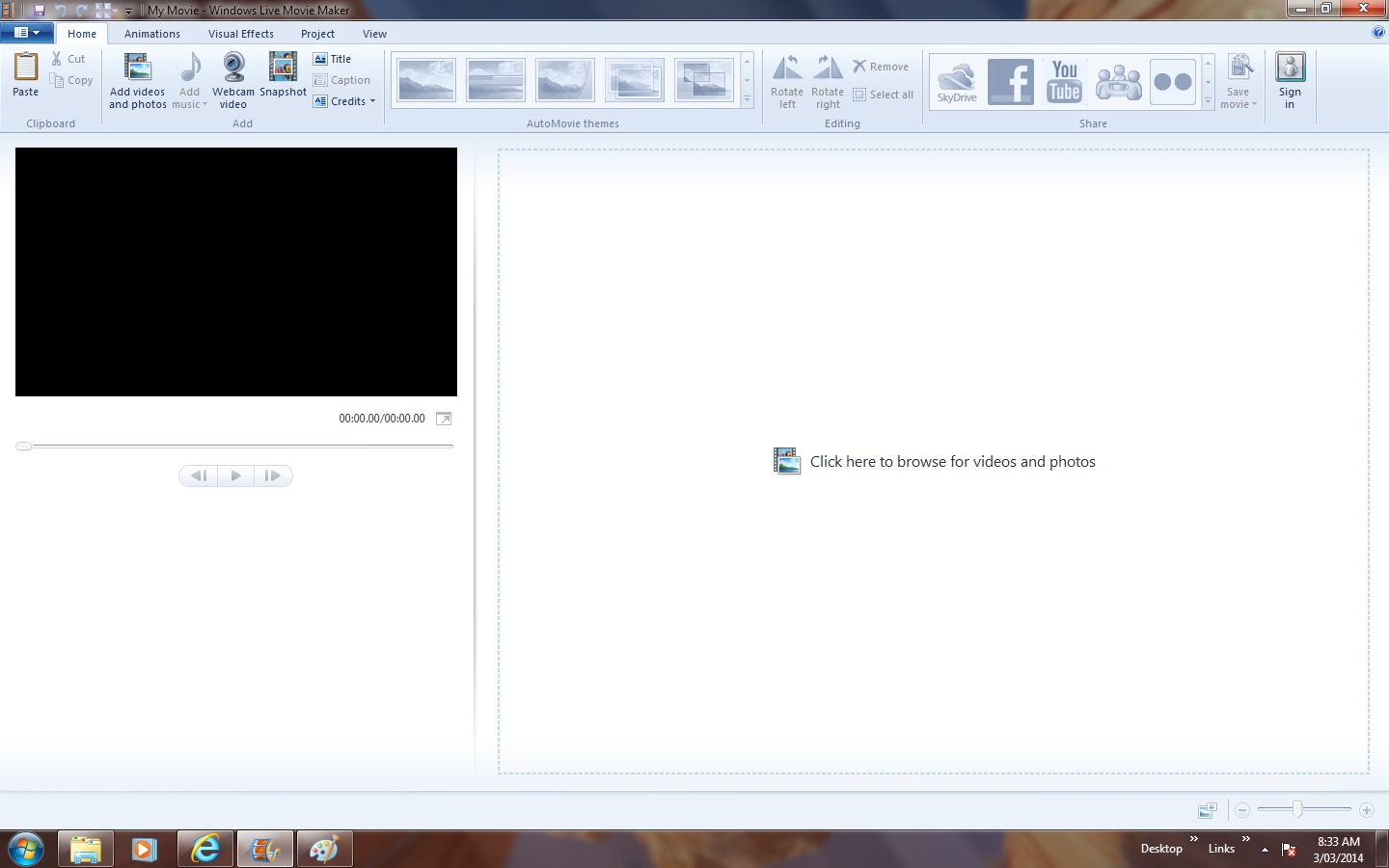
Task: Expand the Credits dropdown arrow
Action: click(373, 101)
